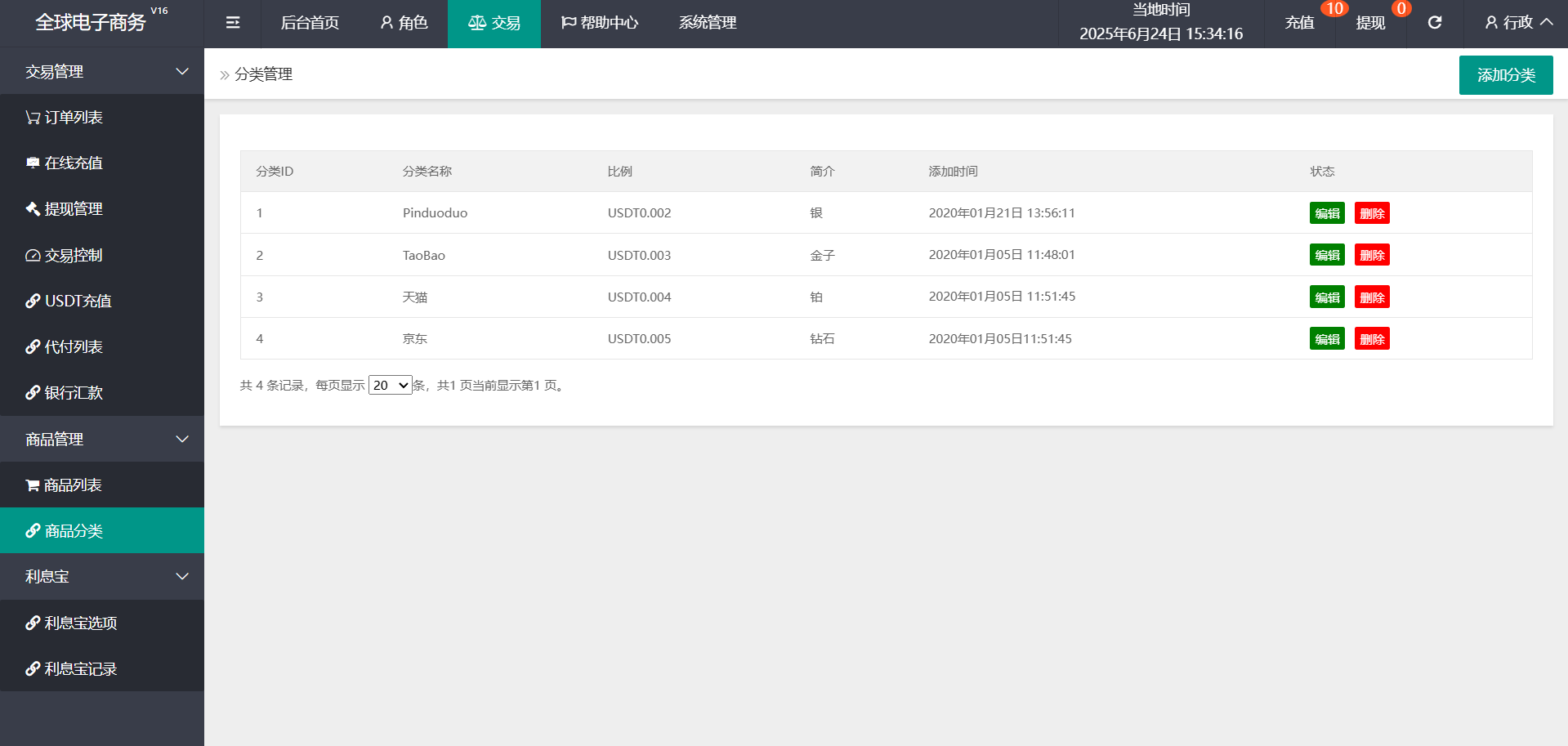Open 代付列表 in sidebar
Screen dimensions: 1568x746
tap(102, 346)
